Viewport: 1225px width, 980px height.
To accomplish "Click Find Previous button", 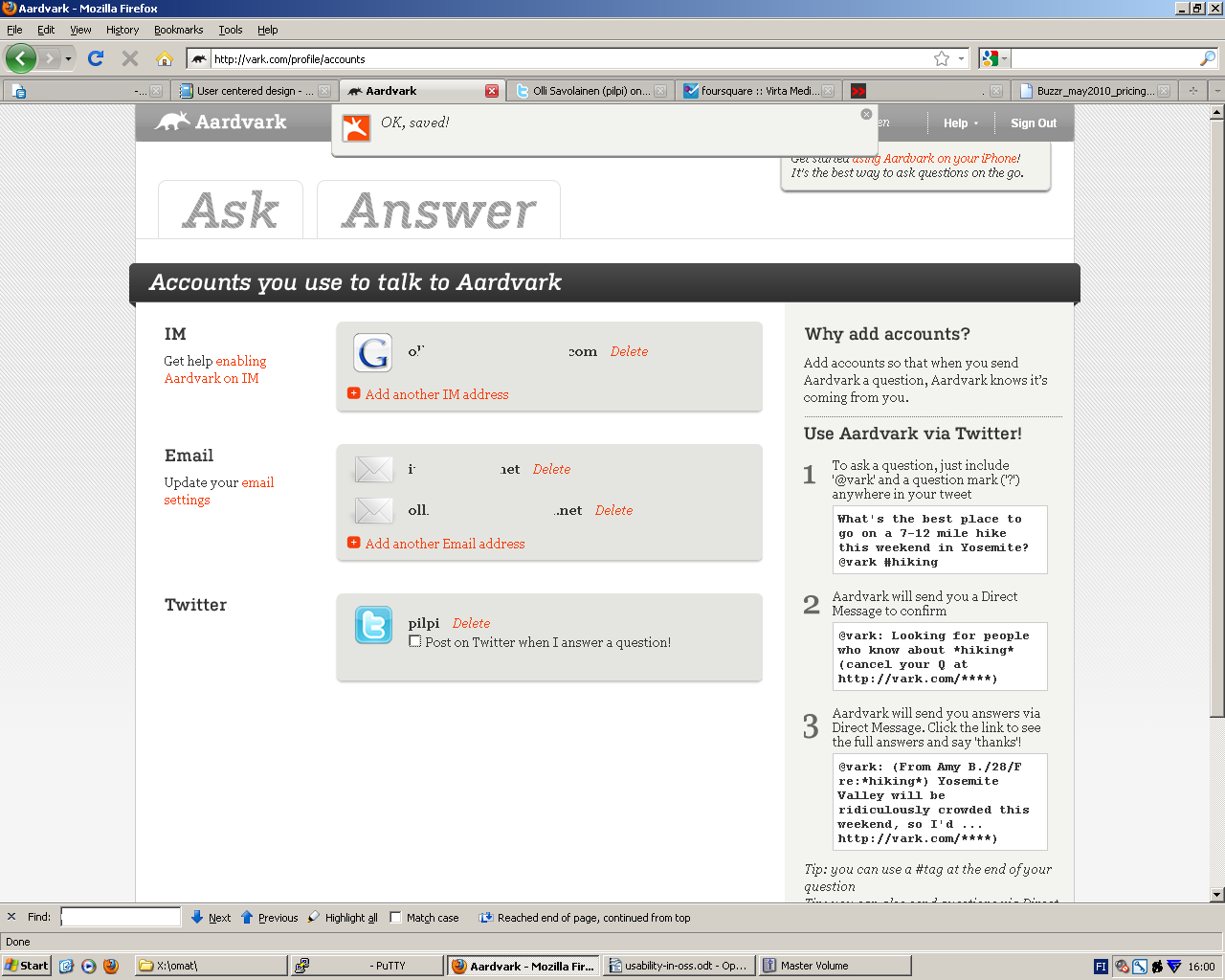I will point(269,917).
